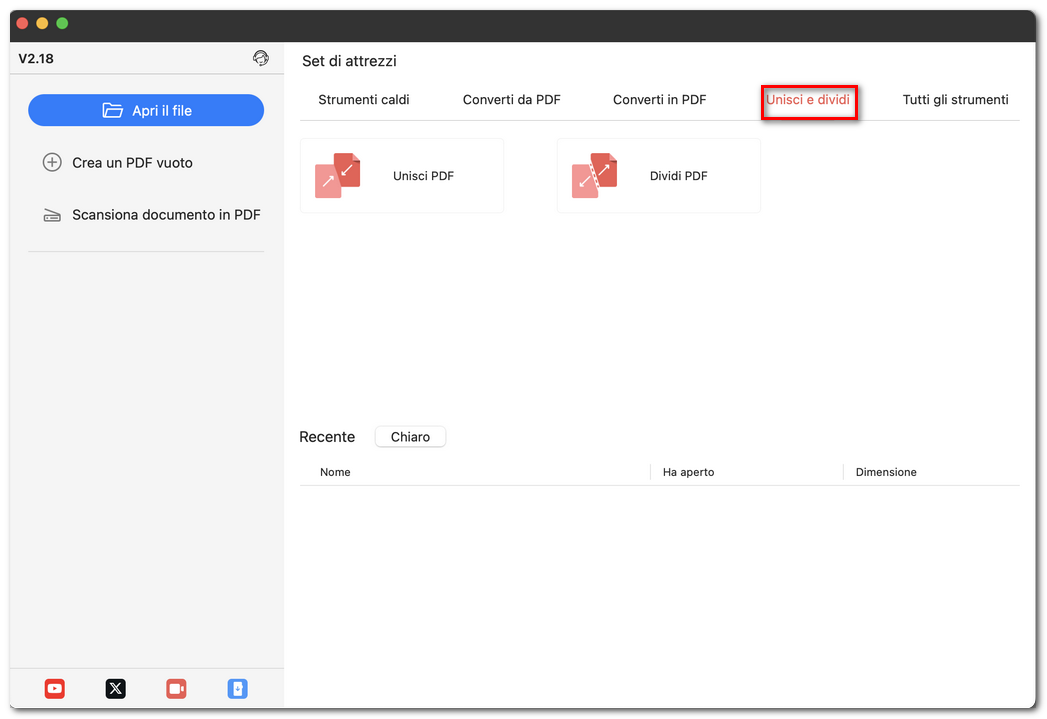Click the blue phone download icon
This screenshot has width=1047, height=719.
[x=237, y=688]
